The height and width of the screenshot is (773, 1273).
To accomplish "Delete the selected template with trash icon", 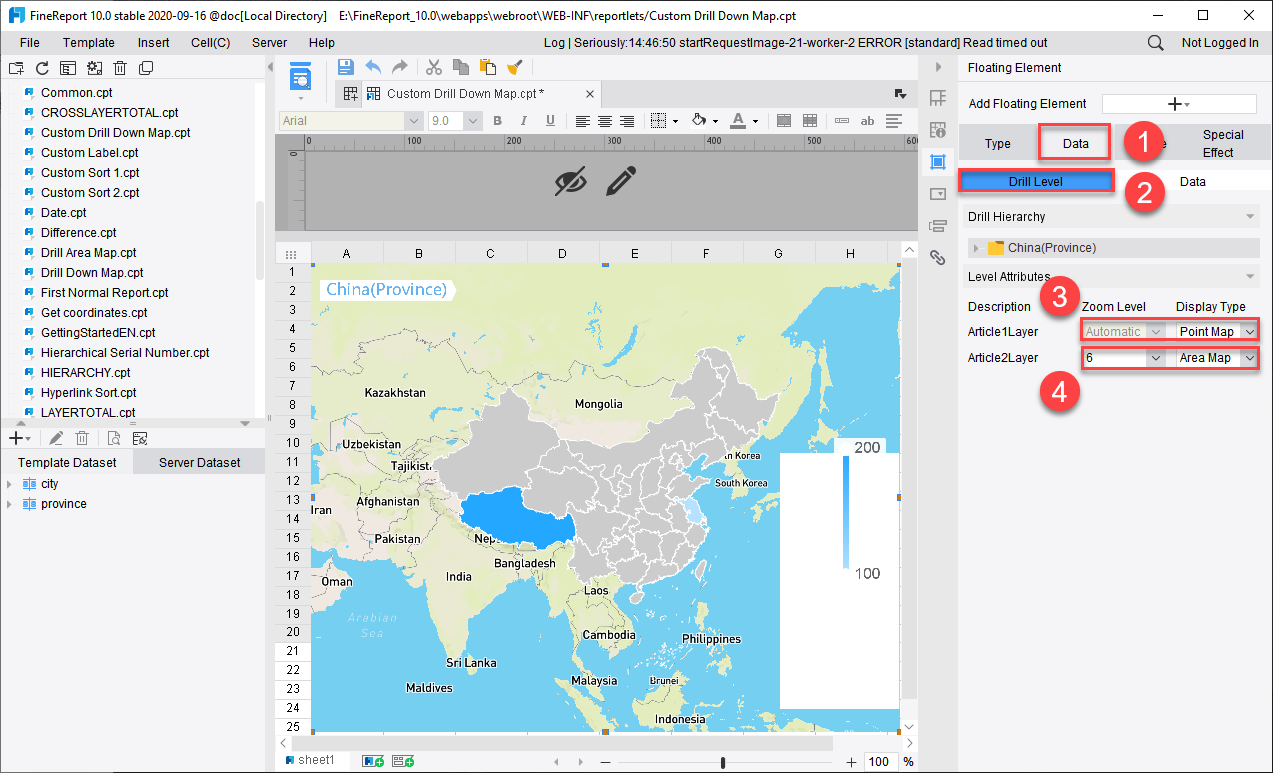I will 120,68.
